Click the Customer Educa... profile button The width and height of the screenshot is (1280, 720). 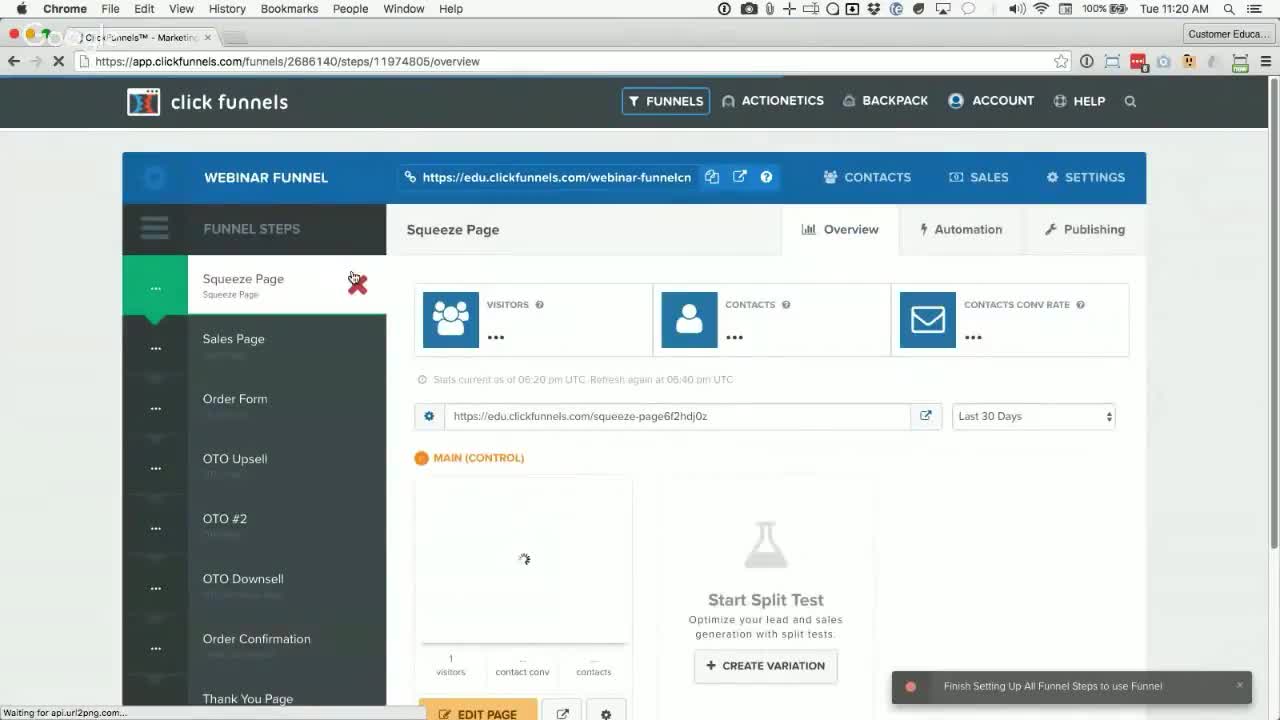pyautogui.click(x=1229, y=34)
